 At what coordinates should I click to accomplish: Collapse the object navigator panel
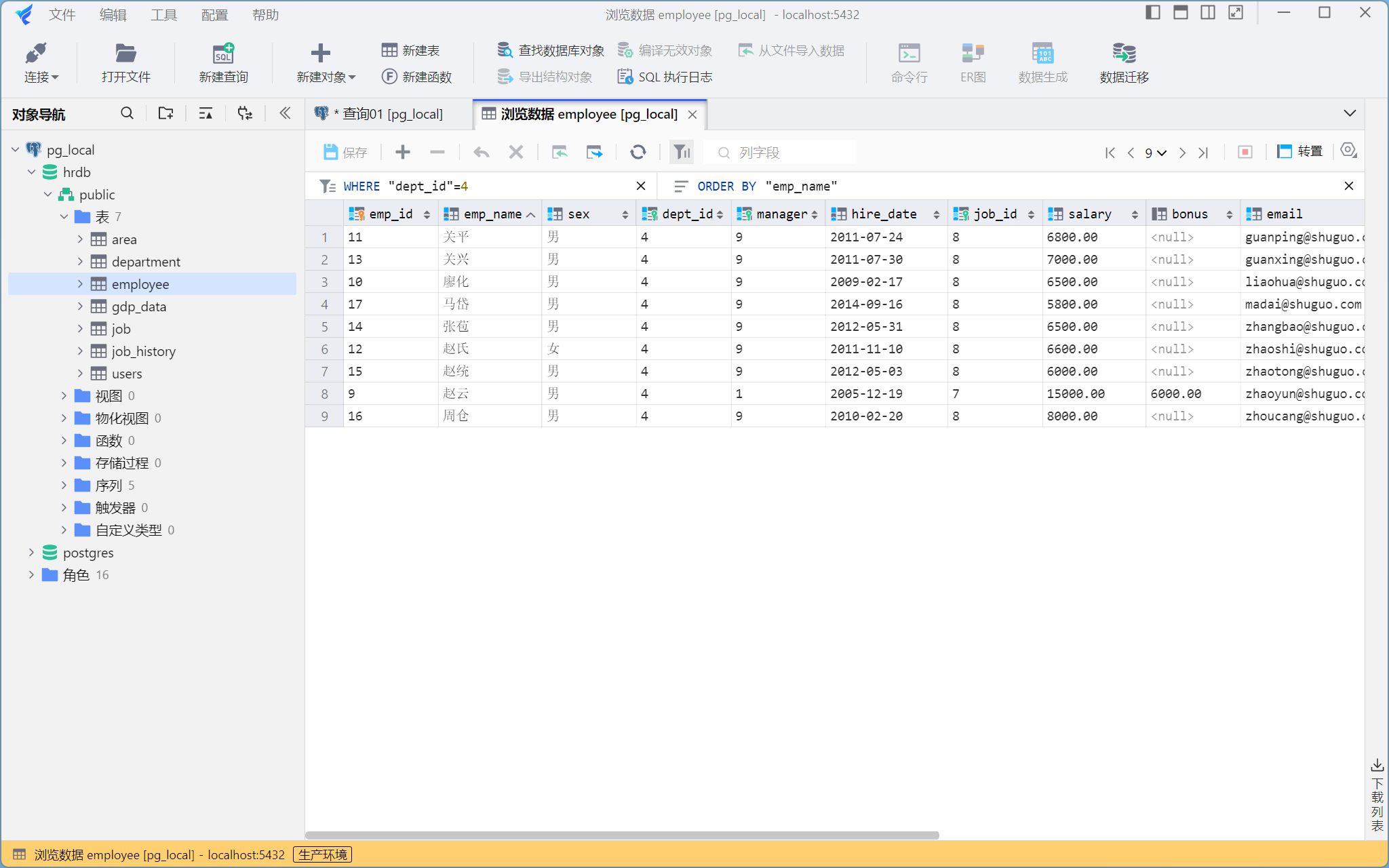[285, 113]
